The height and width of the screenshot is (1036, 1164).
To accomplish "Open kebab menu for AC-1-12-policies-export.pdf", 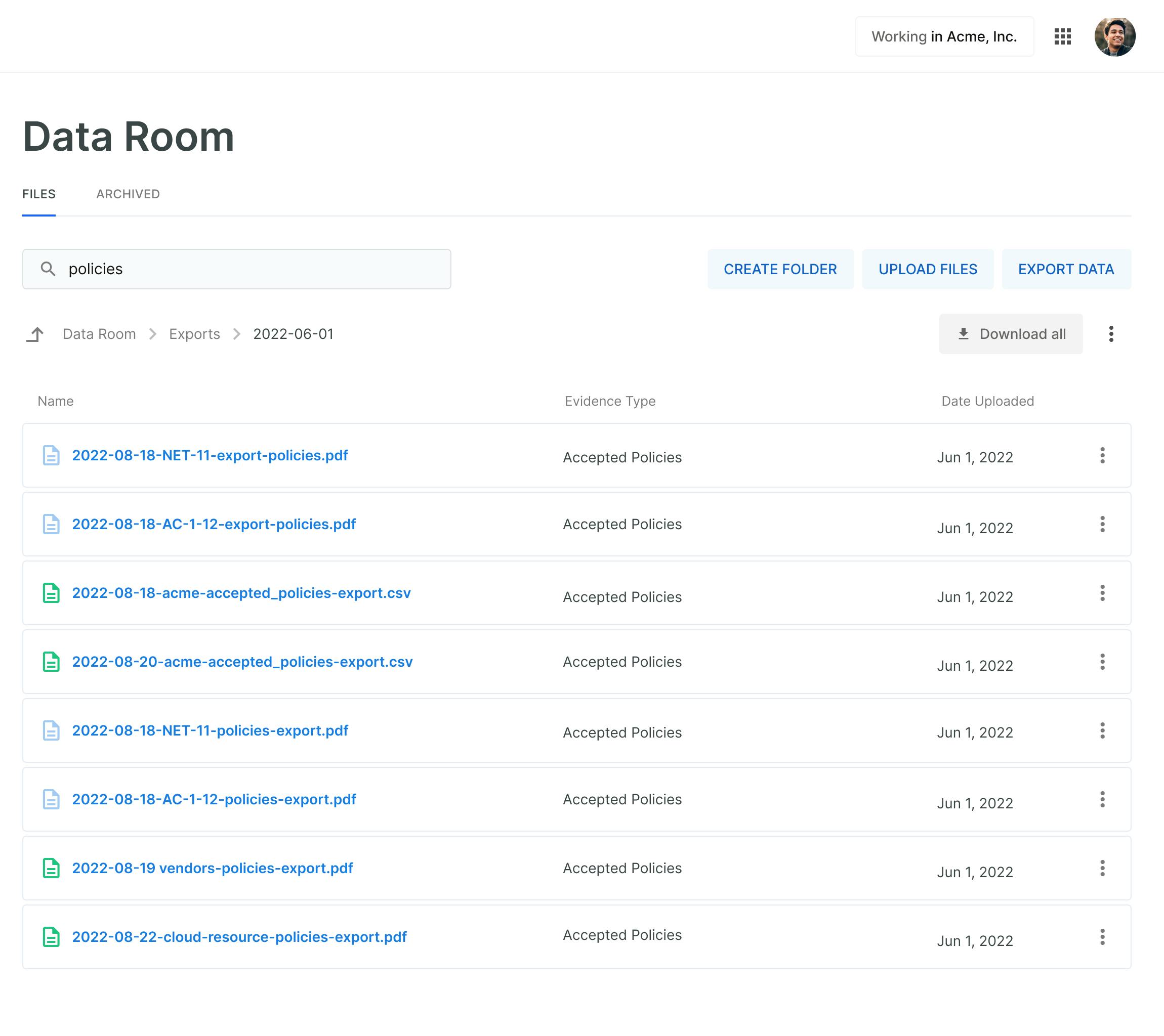I will click(1102, 799).
